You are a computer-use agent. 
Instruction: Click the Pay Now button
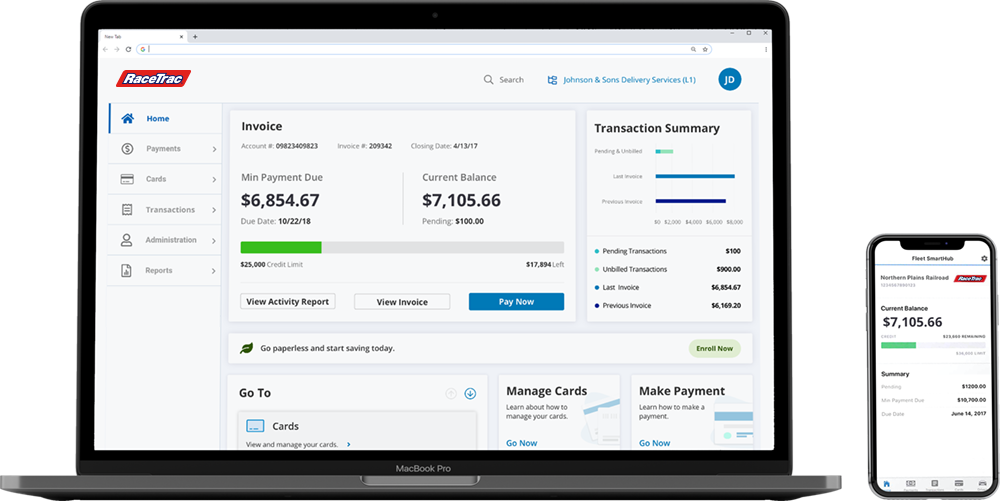[x=517, y=301]
